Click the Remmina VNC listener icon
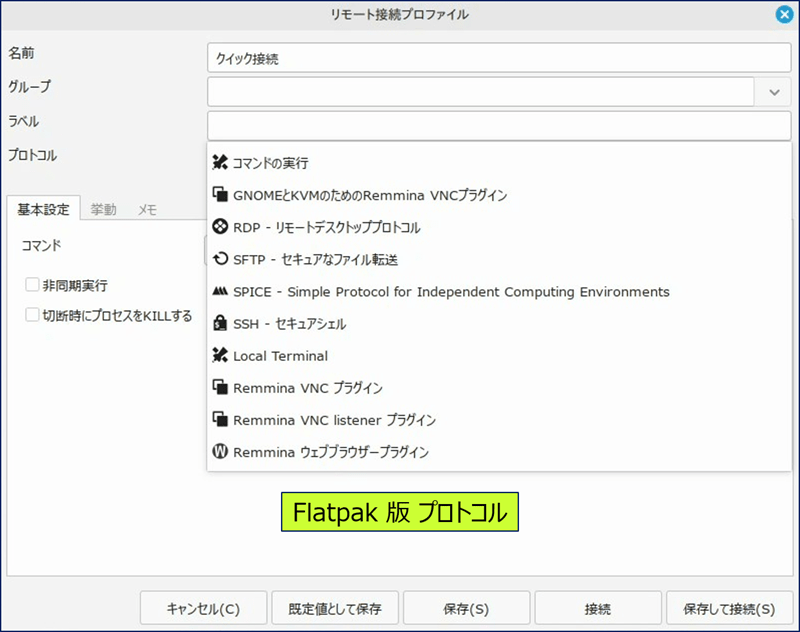The image size is (800, 632). 220,419
